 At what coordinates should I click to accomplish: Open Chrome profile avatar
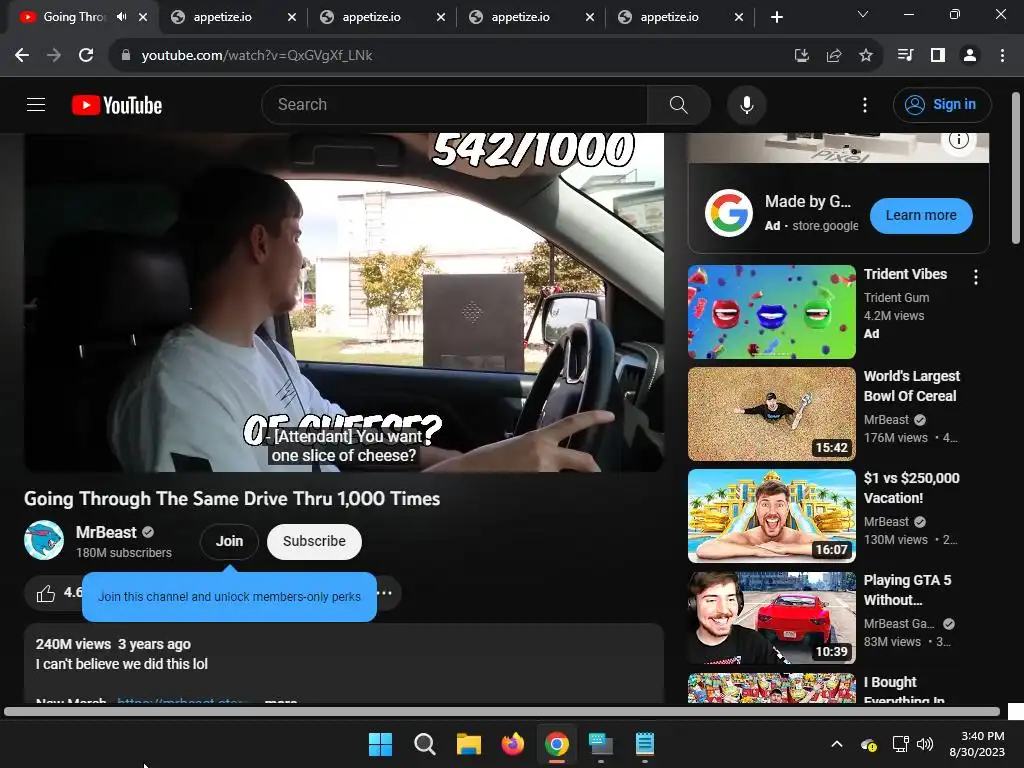point(970,56)
